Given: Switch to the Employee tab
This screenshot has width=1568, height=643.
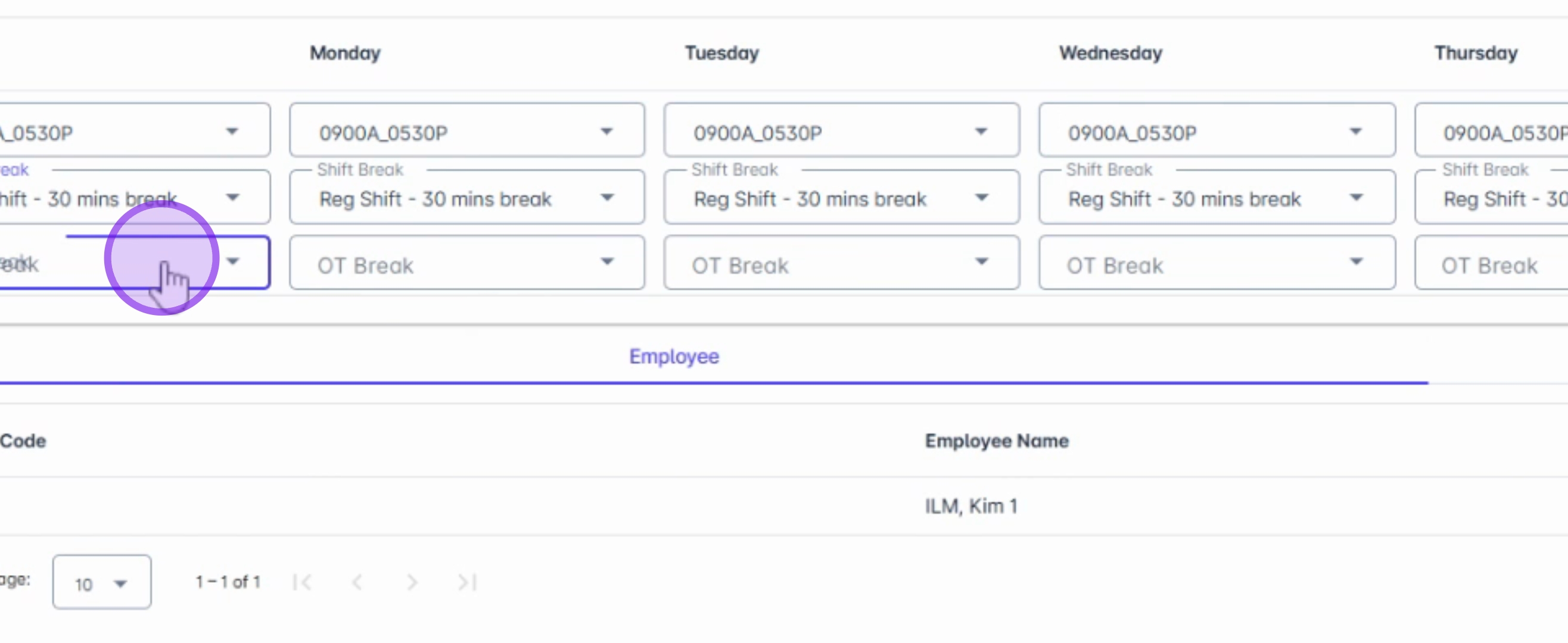Looking at the screenshot, I should (x=674, y=357).
